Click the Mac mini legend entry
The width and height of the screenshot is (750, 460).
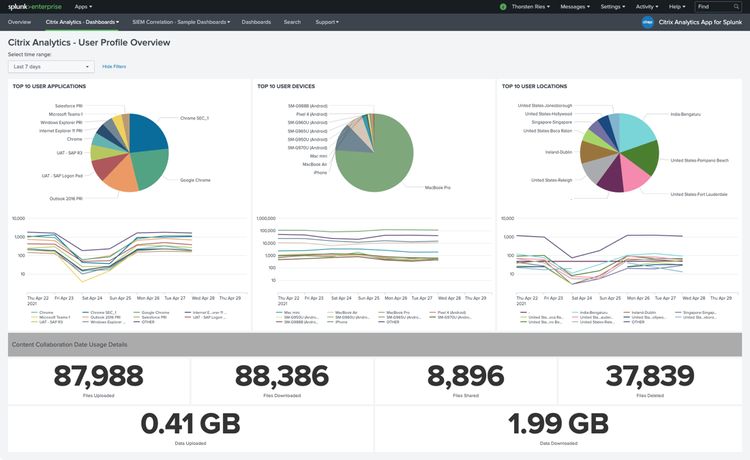(x=288, y=313)
